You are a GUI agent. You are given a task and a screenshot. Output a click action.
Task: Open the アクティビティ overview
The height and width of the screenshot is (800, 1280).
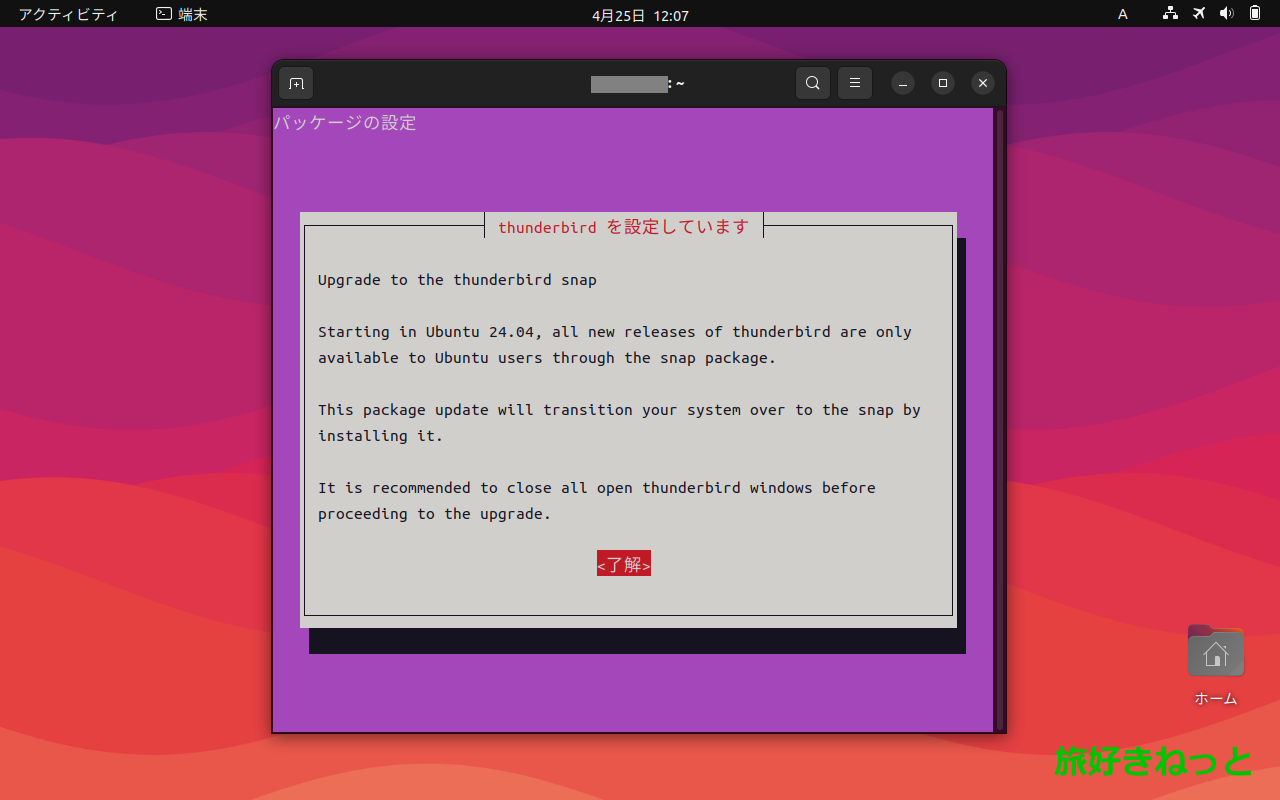pyautogui.click(x=66, y=14)
